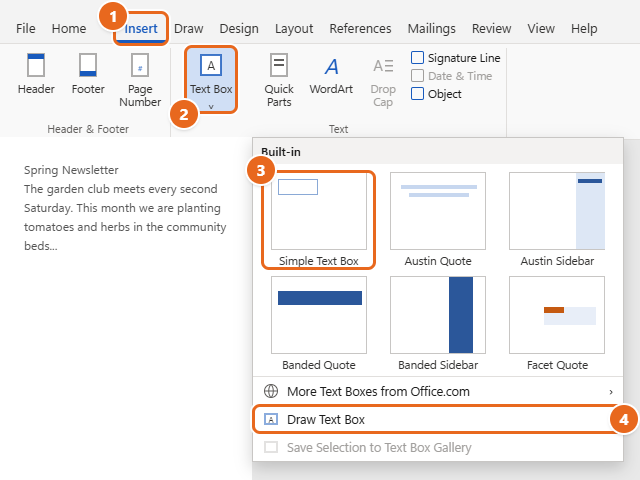Screen dimensions: 640x480
Task: Click the Spring Newsletter heading text
Action: point(71,170)
